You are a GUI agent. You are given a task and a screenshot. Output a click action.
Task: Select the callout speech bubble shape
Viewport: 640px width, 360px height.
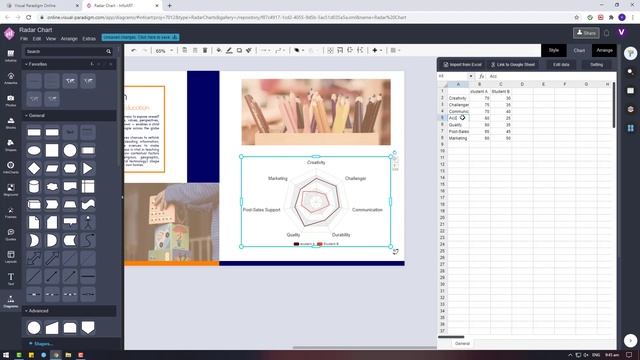(x=70, y=222)
